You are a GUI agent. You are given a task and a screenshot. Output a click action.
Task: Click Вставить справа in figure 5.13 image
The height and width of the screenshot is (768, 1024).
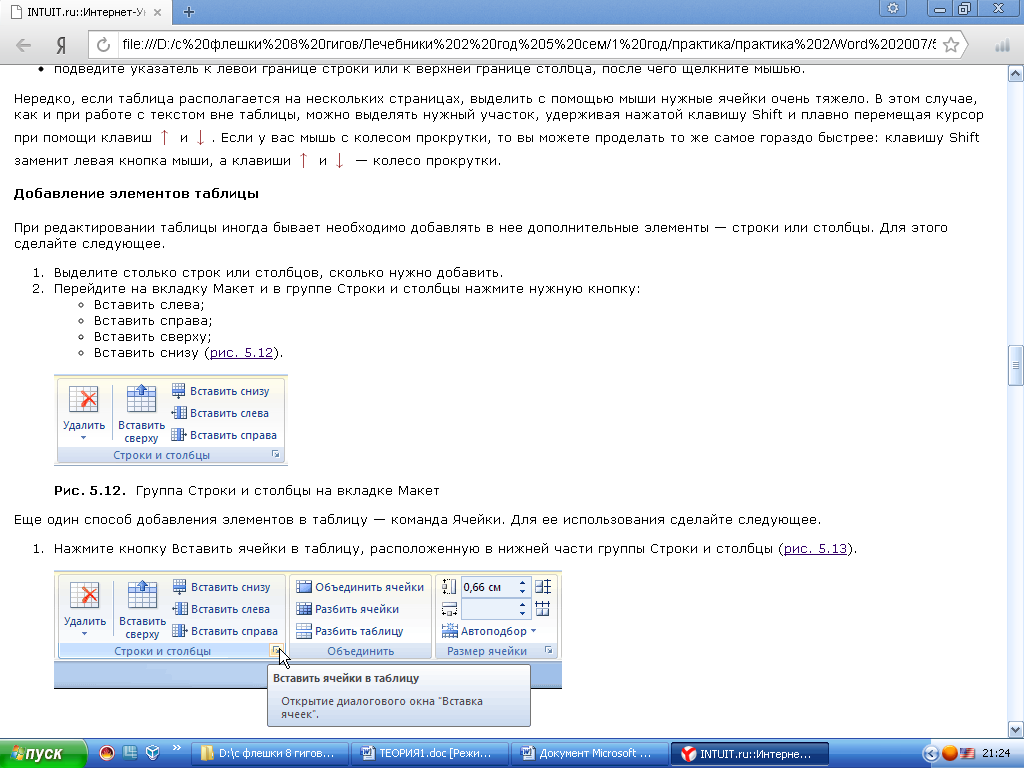coord(225,631)
